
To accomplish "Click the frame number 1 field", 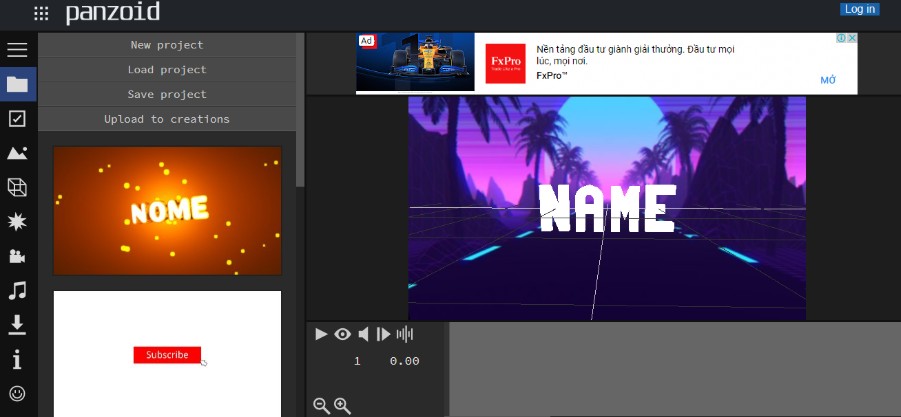I will click(x=357, y=361).
